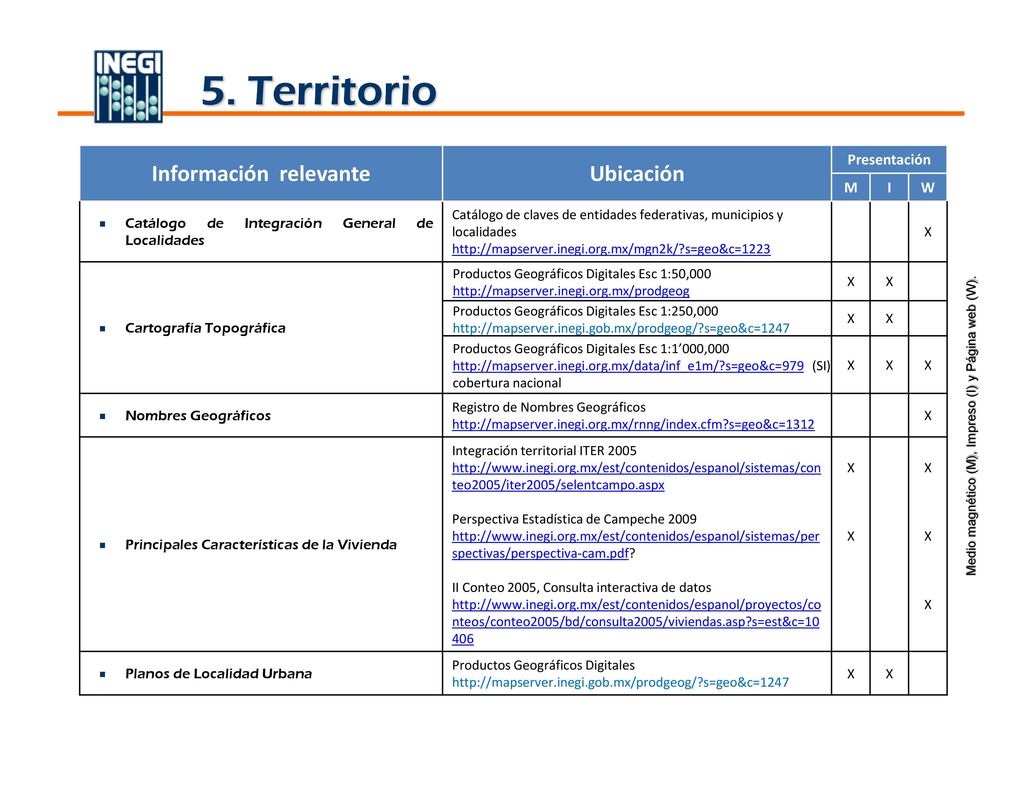Image resolution: width=1024 pixels, height=793 pixels.
Task: Select the 'Planos de Localidad Urbana' label
Action: click(218, 673)
